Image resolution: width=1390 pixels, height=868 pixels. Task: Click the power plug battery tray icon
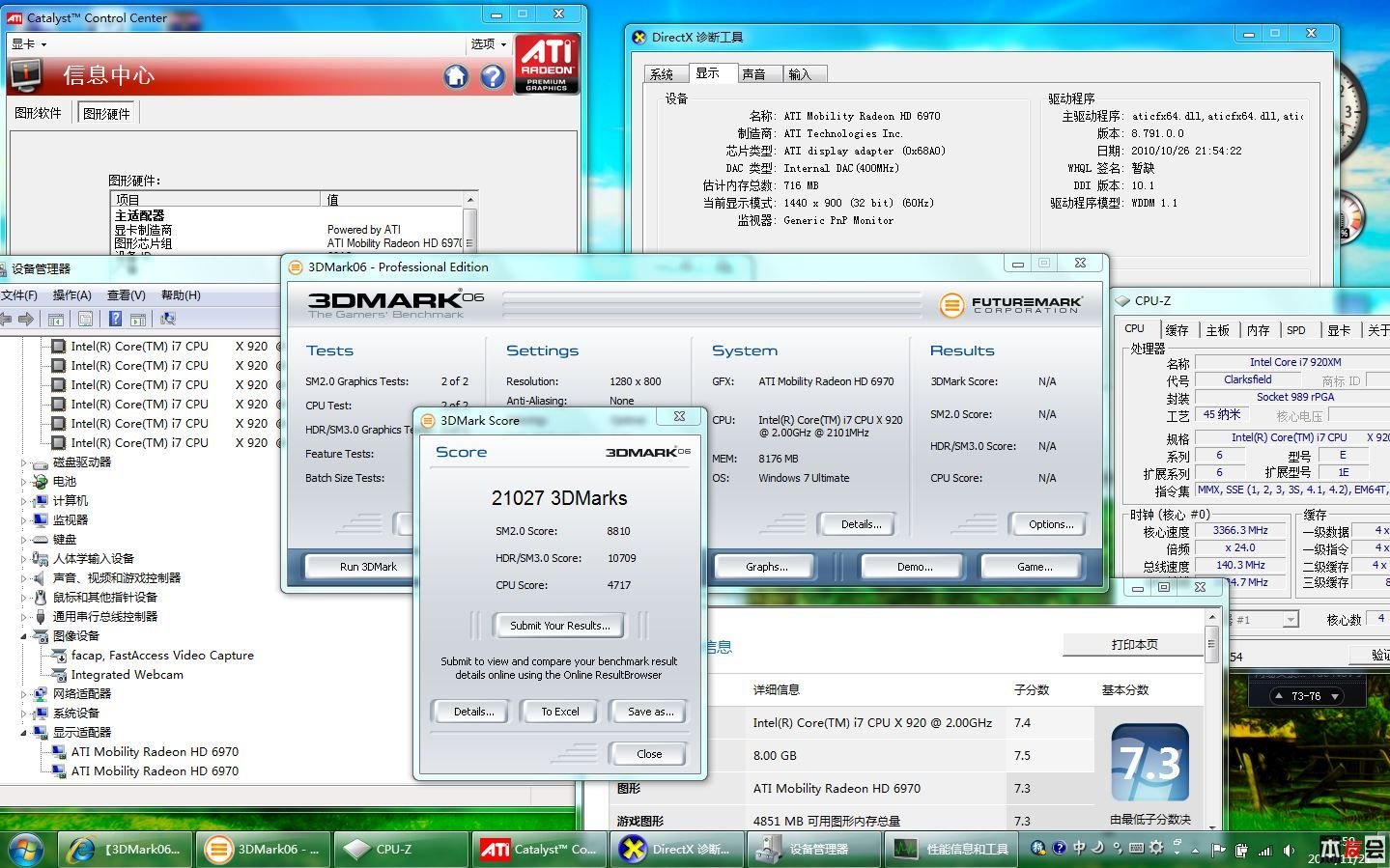1241,851
